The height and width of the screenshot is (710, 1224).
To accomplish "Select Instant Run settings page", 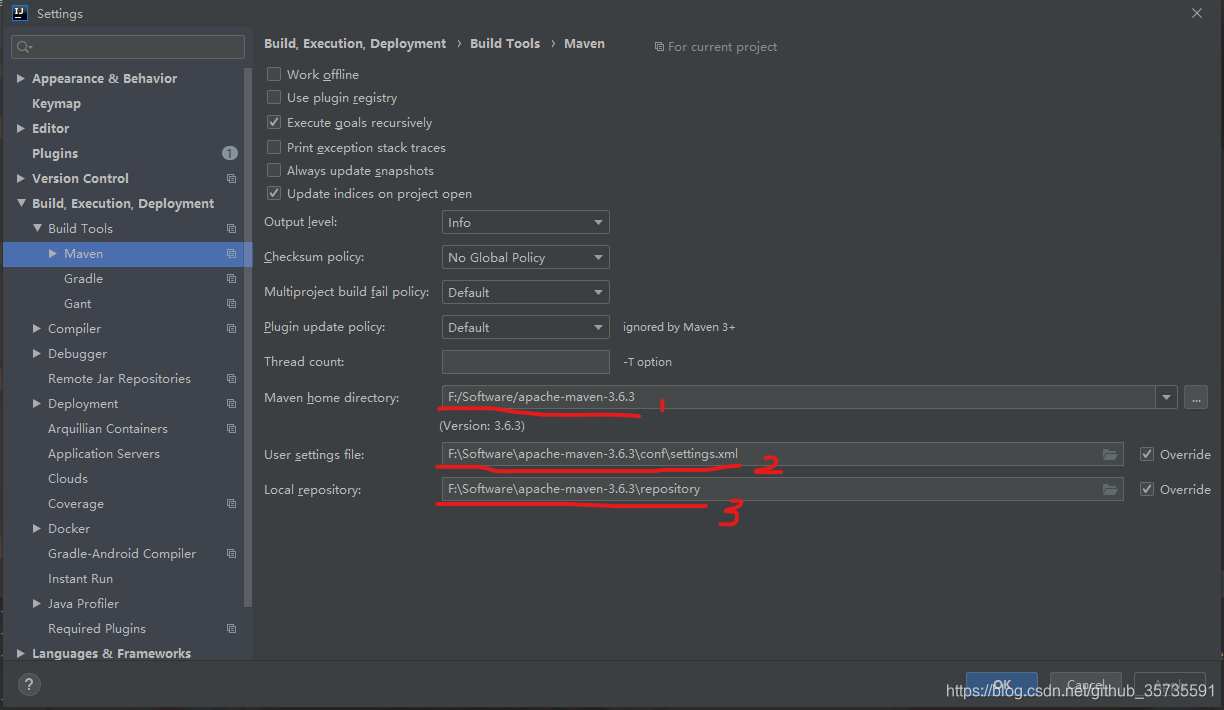I will tap(80, 579).
